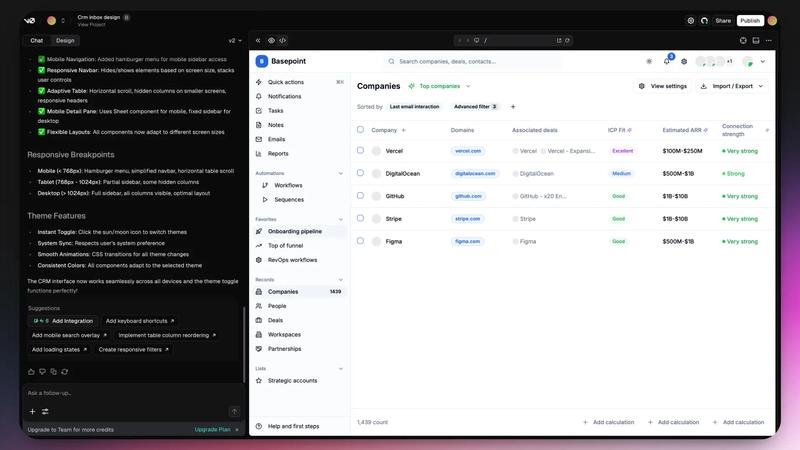Add a new filter with plus icon
800x450 pixels.
(x=513, y=107)
